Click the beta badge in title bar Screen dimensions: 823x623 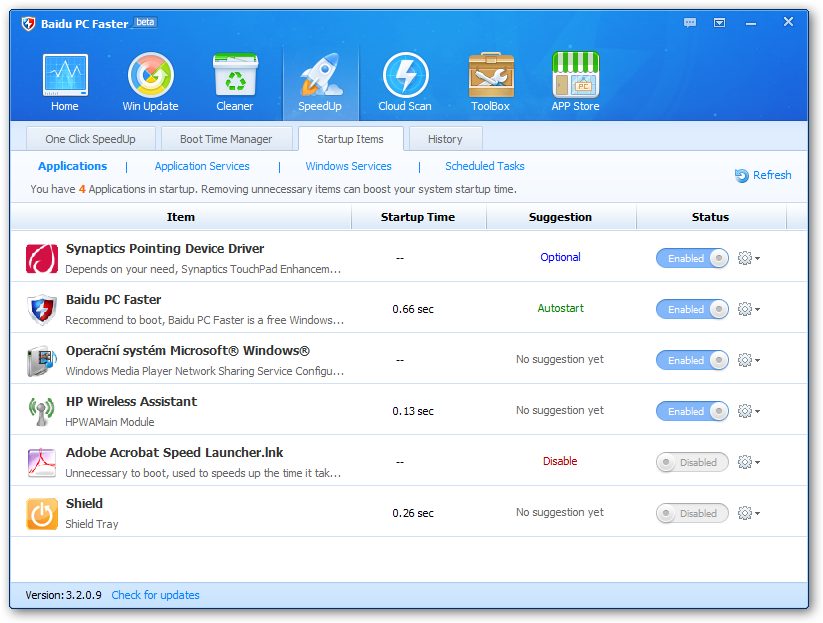pos(145,22)
